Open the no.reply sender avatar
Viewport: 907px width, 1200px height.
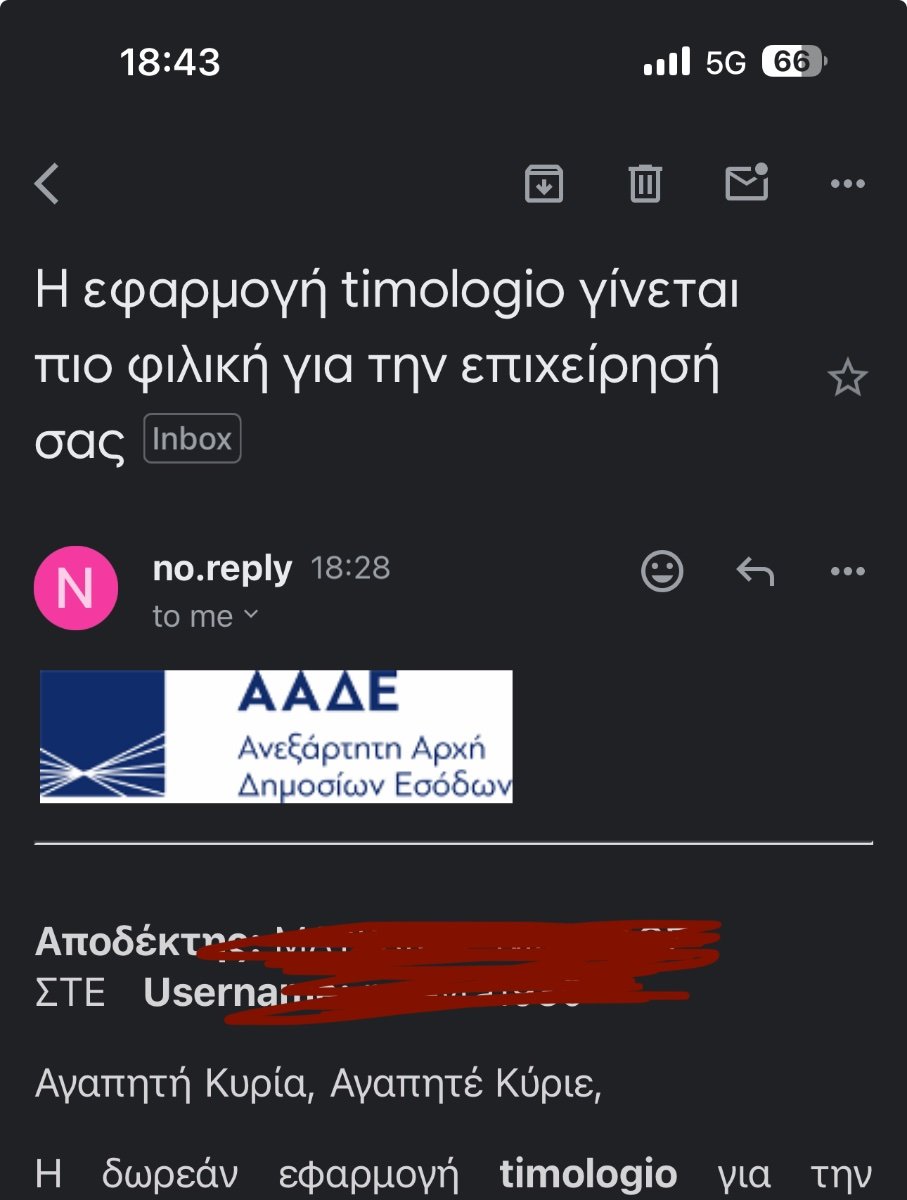(76, 588)
